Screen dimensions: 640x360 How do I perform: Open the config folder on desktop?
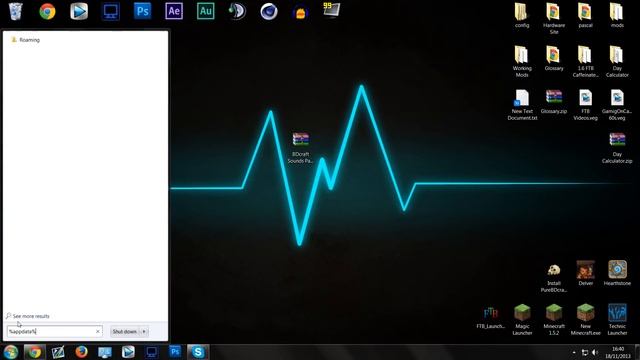tap(522, 16)
